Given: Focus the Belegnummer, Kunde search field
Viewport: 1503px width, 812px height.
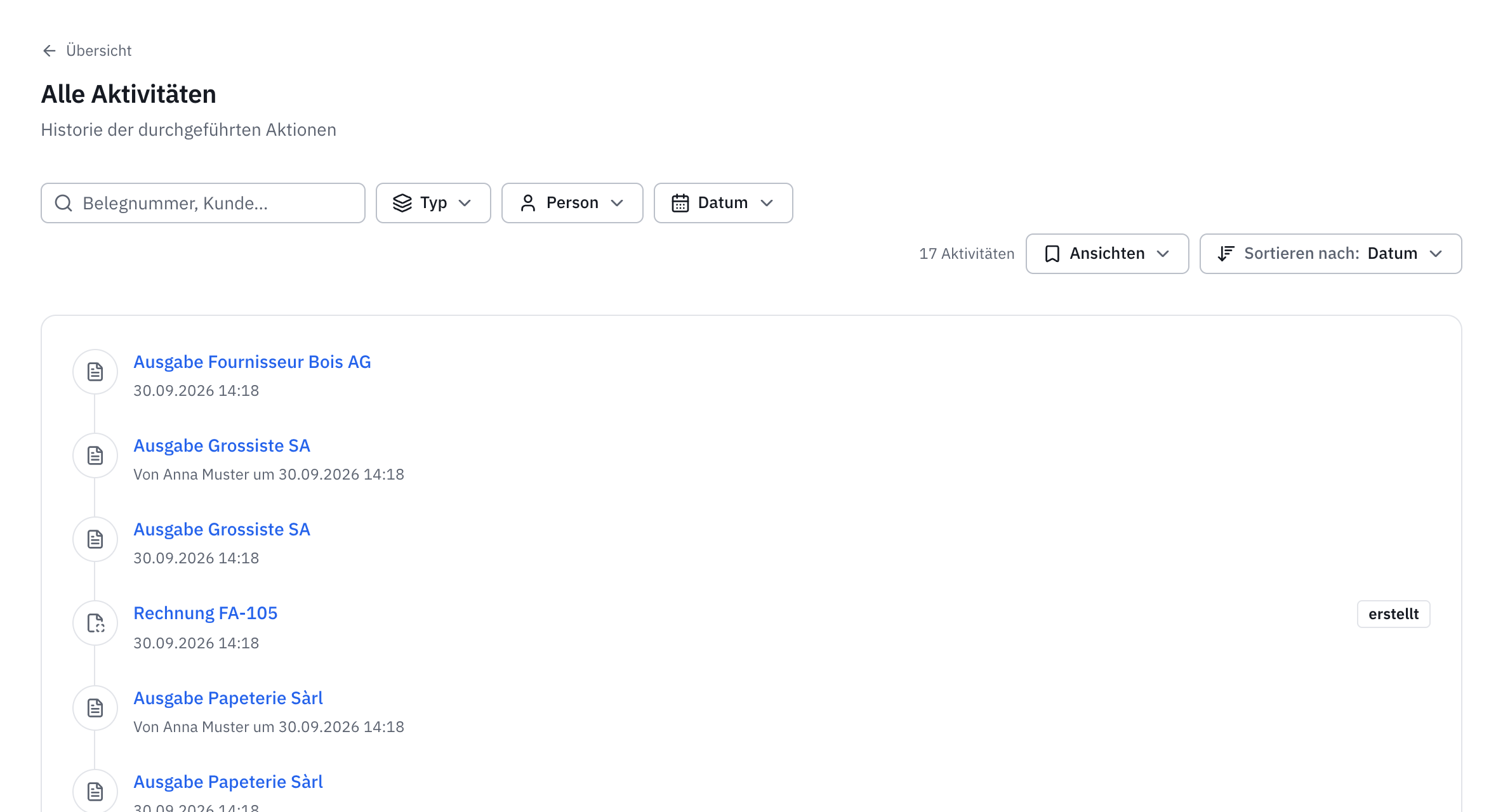Looking at the screenshot, I should [x=203, y=203].
